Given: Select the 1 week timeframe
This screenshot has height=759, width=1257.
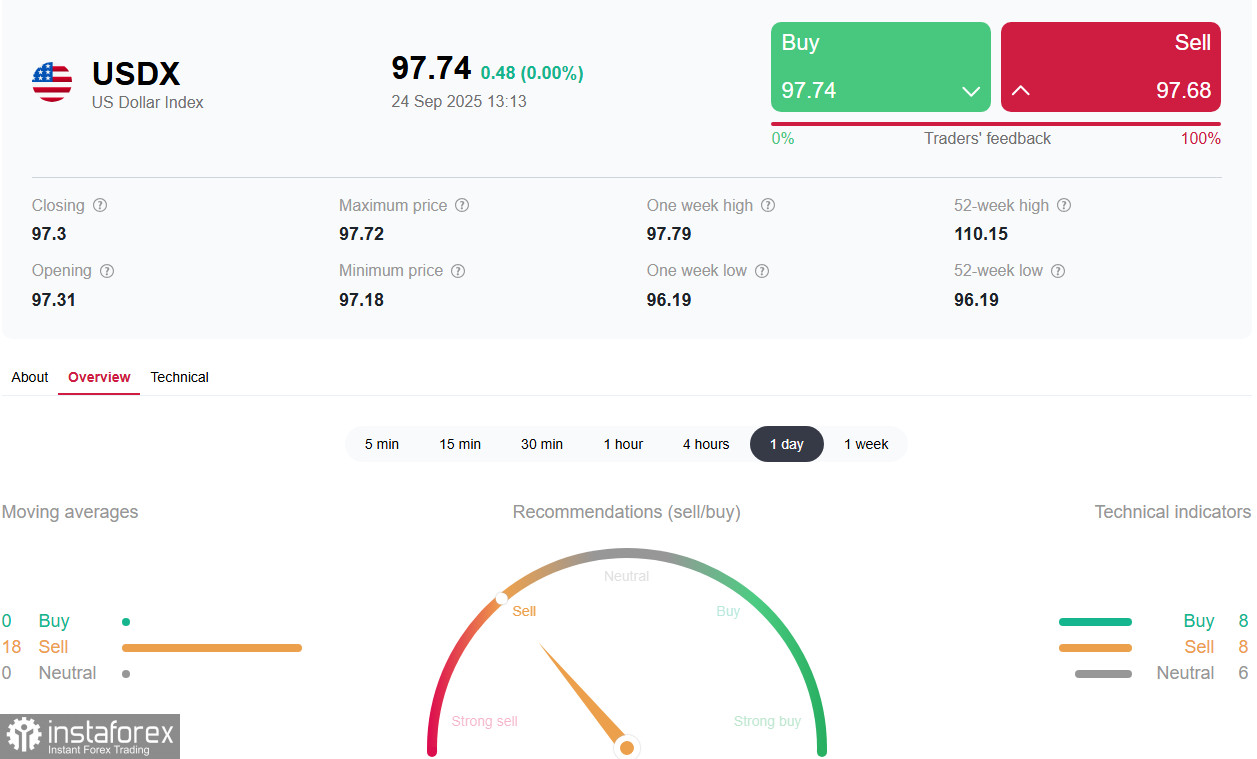Looking at the screenshot, I should point(866,444).
